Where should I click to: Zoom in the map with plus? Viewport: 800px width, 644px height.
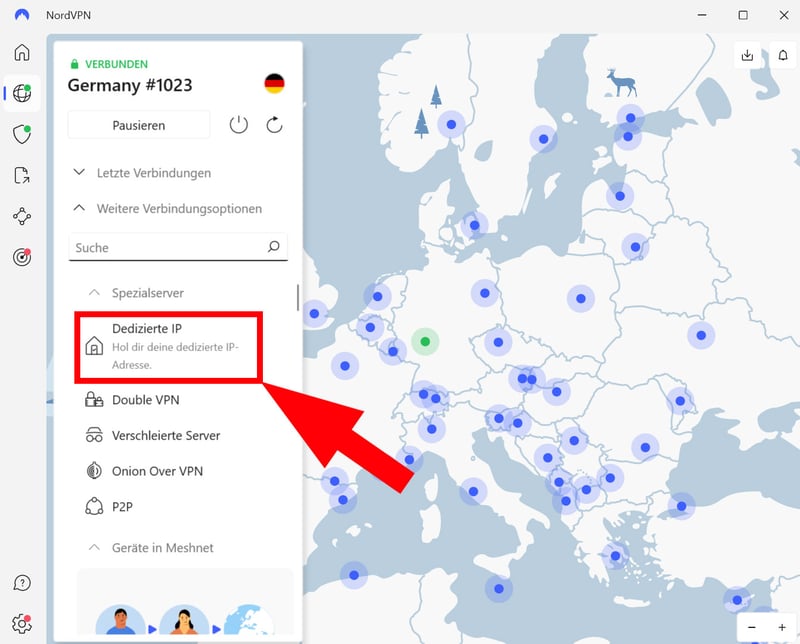coord(782,627)
